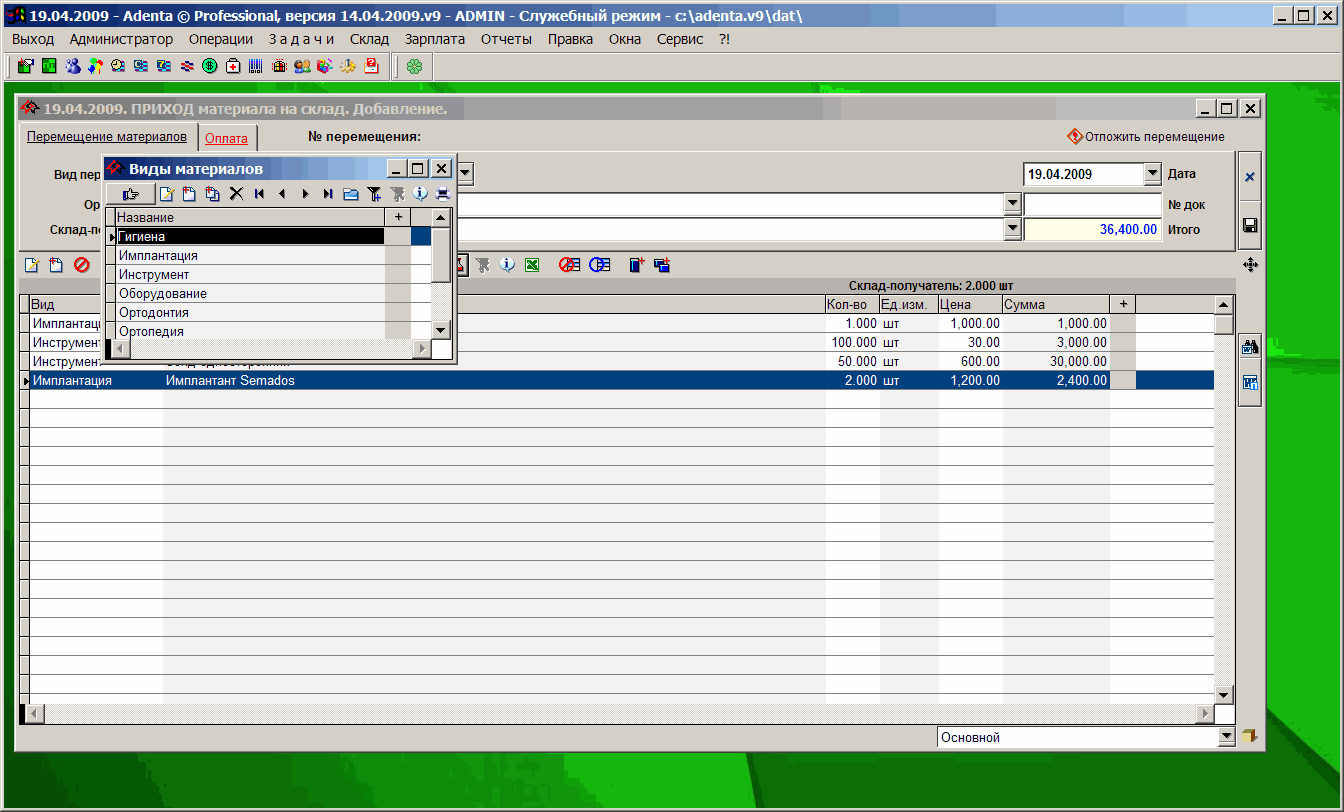Click the № док input field

pyautogui.click(x=1092, y=204)
